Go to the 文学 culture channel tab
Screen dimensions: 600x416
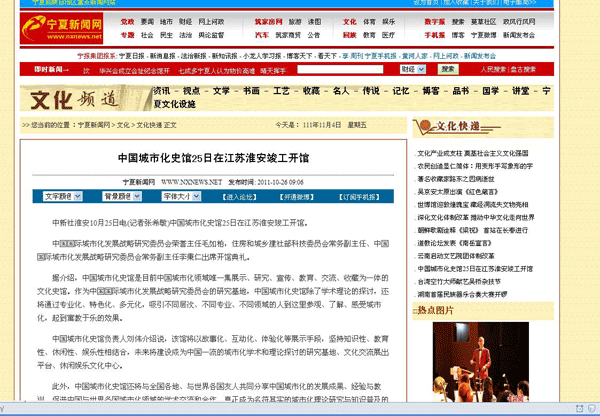point(221,91)
